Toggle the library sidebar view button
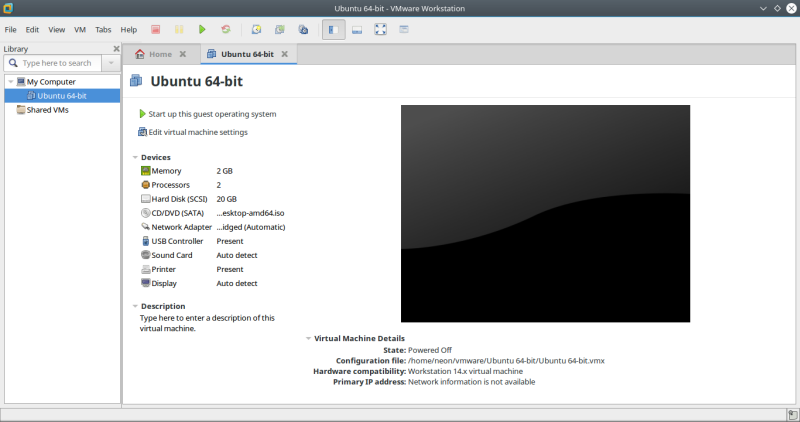 333,30
